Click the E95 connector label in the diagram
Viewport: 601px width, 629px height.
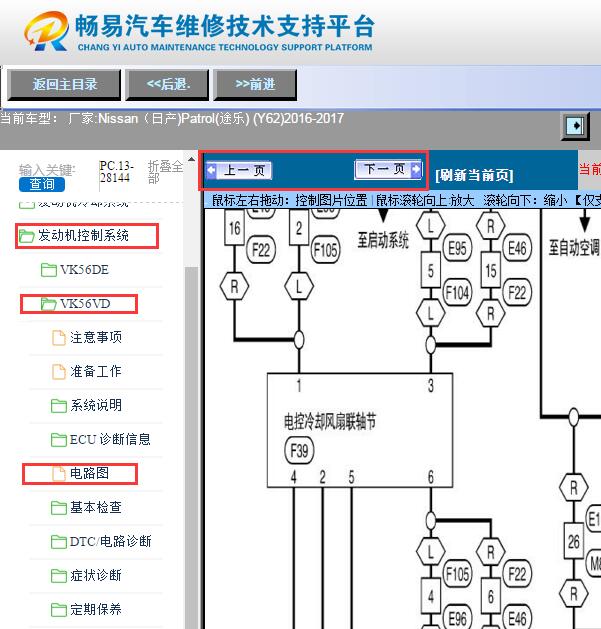coord(457,248)
